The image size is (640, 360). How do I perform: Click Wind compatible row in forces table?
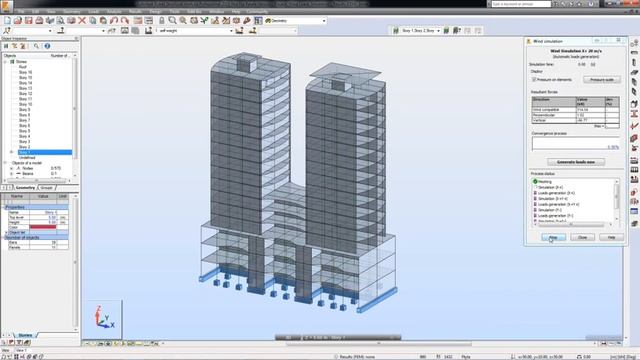click(575, 110)
